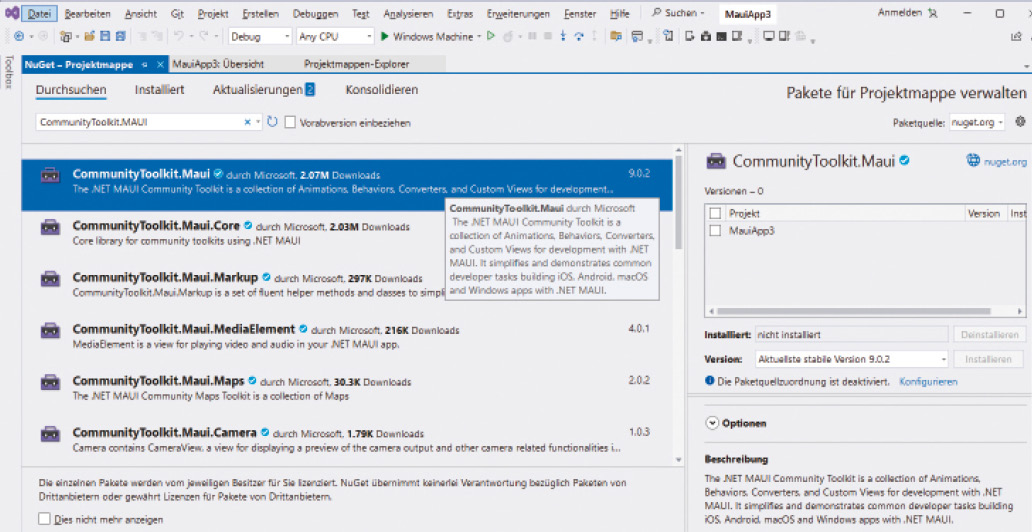Click the monitor display toolbar icon
This screenshot has height=532, width=1032.
click(x=769, y=37)
